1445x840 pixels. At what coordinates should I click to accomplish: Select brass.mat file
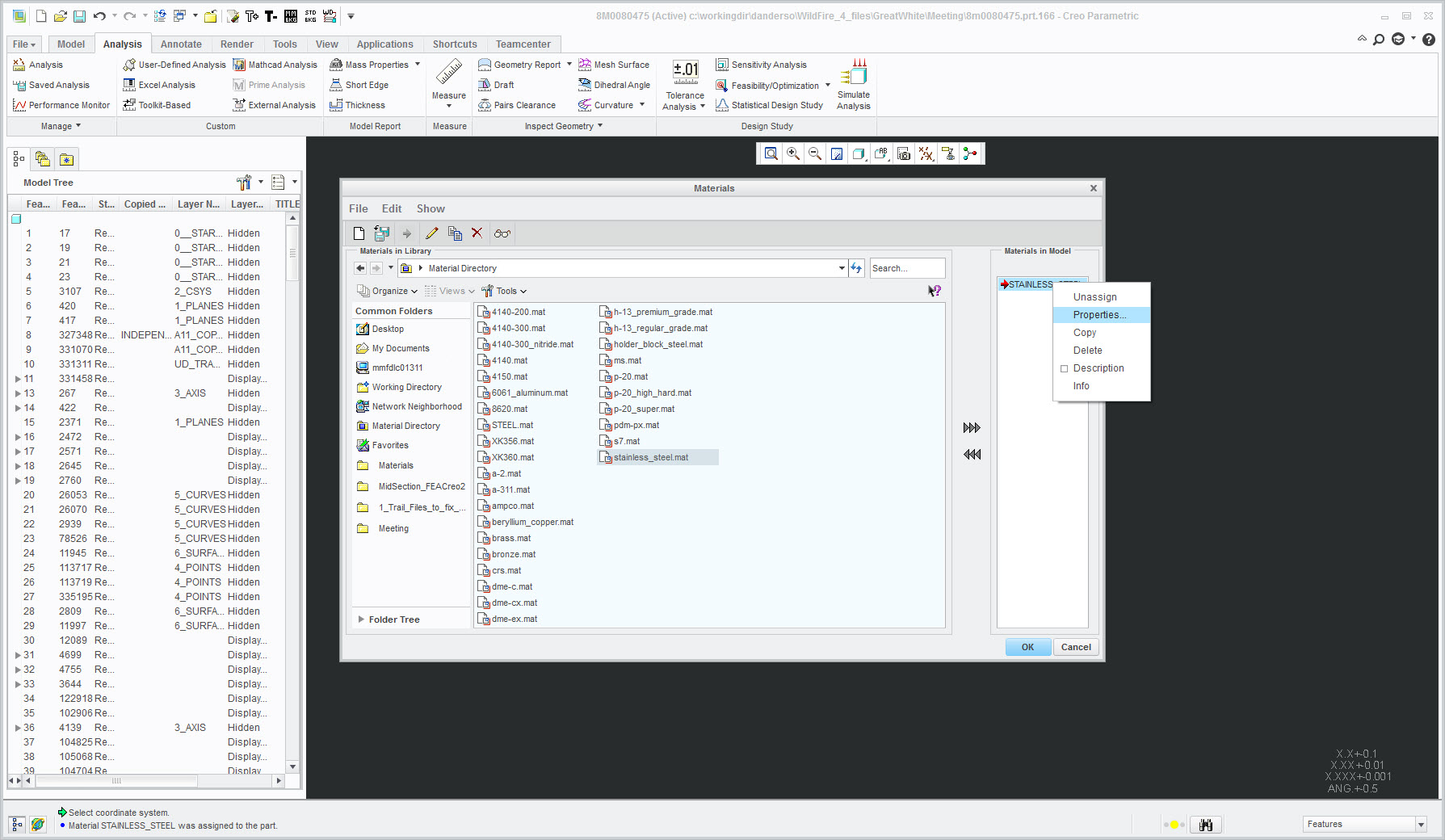(x=505, y=538)
